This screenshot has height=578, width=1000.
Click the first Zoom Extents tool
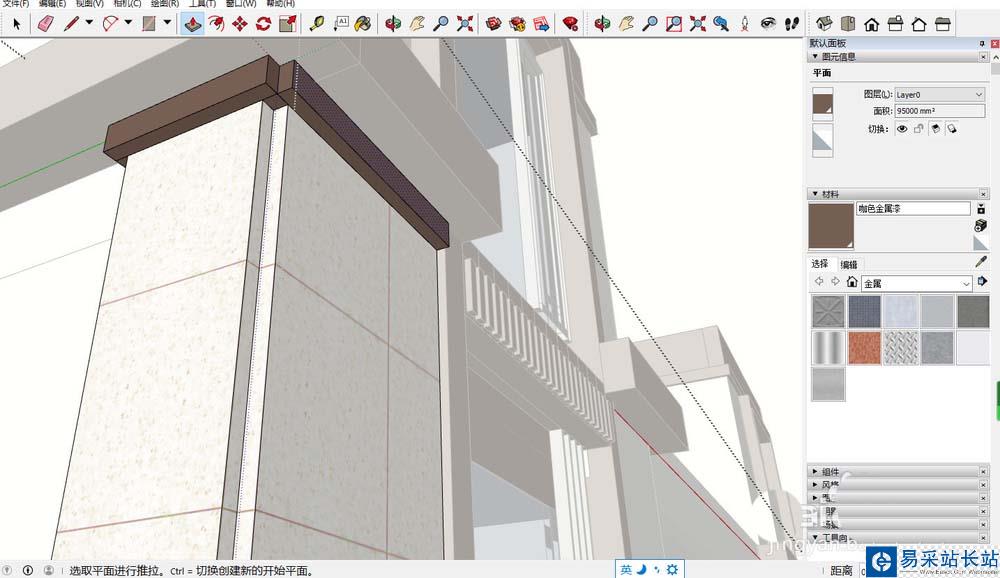click(x=465, y=24)
